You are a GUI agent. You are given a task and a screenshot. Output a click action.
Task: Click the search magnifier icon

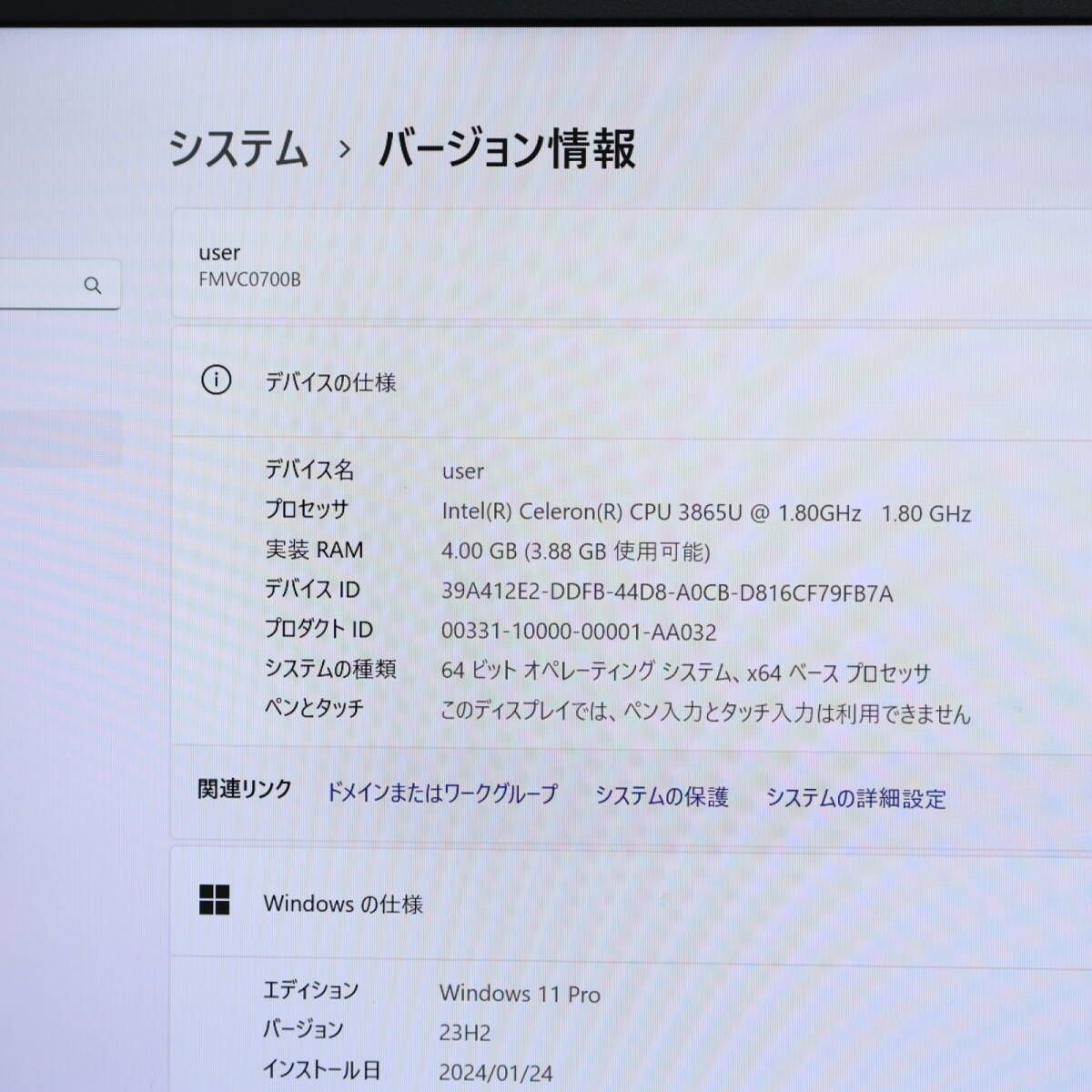(93, 286)
